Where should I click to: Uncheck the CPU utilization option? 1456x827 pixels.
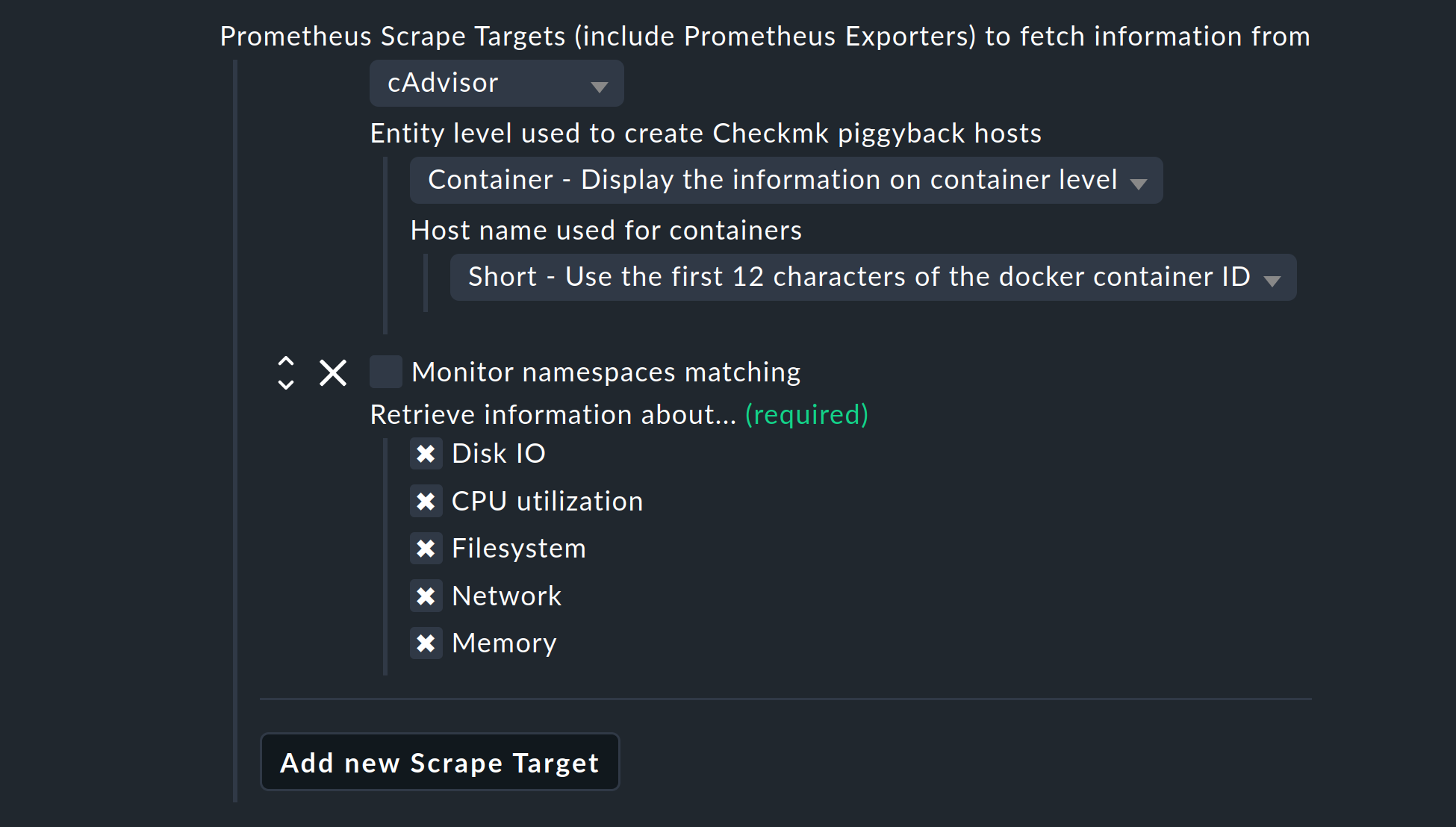[x=426, y=502]
